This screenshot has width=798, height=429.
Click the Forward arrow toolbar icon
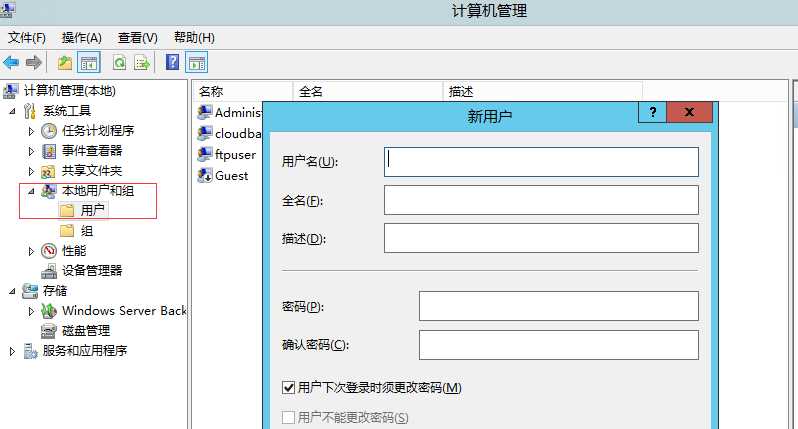tap(34, 63)
